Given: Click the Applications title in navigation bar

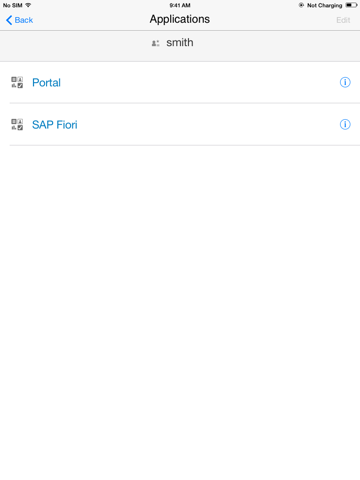Looking at the screenshot, I should coord(180,19).
